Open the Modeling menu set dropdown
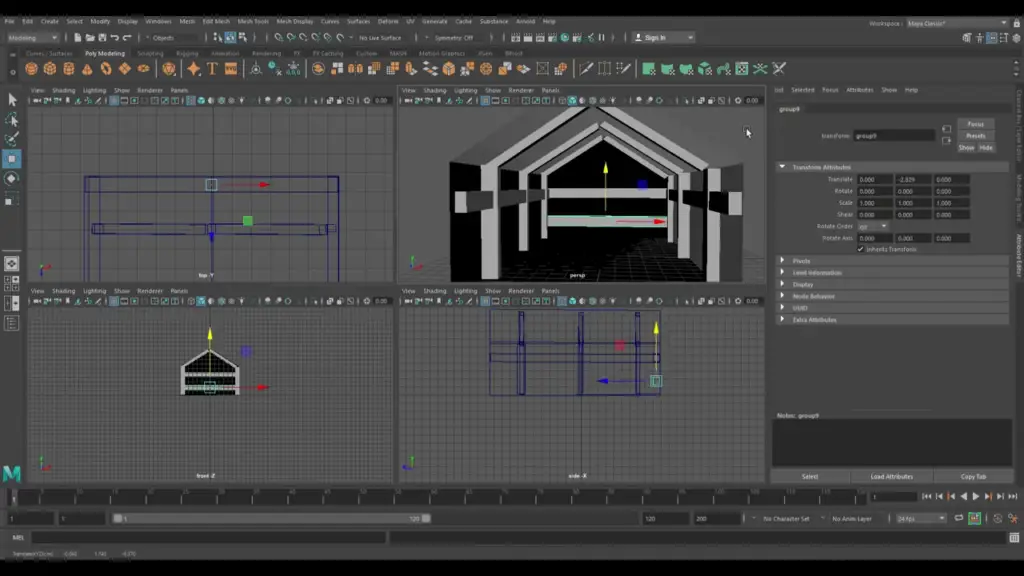This screenshot has height=576, width=1024. pos(32,38)
